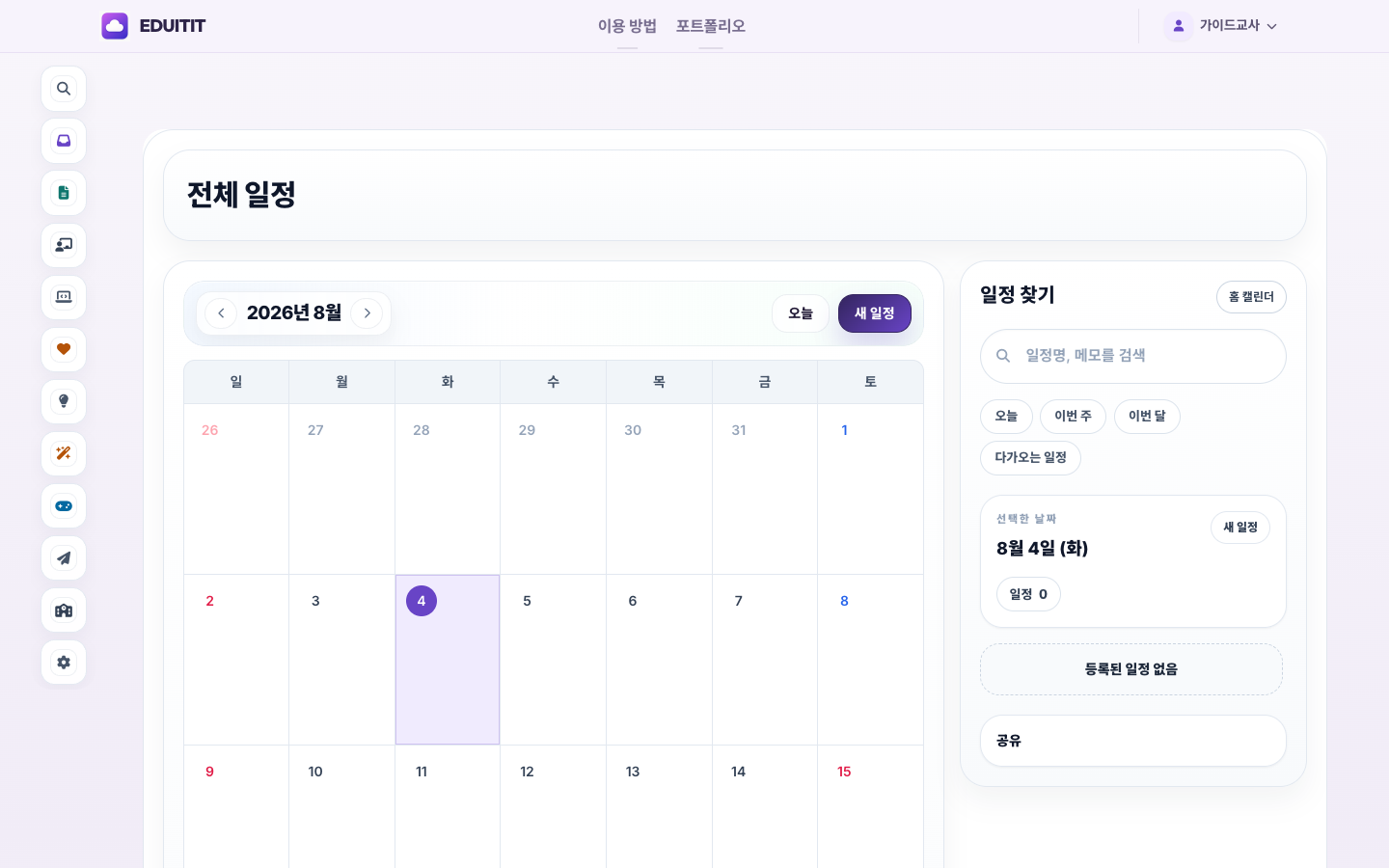Open the magic wand icon
1389x868 pixels.
[64, 453]
